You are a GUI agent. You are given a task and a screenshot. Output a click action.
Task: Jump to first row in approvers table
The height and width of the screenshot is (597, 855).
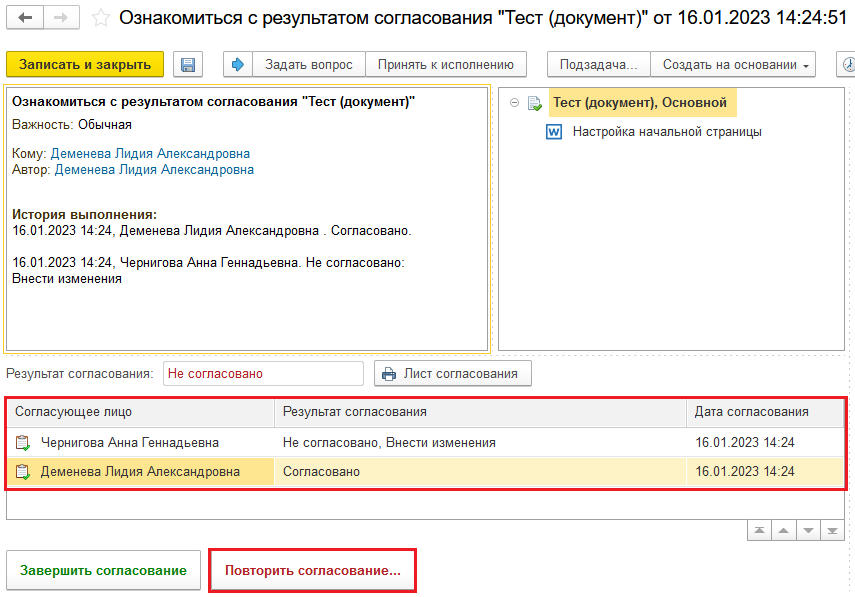click(762, 530)
